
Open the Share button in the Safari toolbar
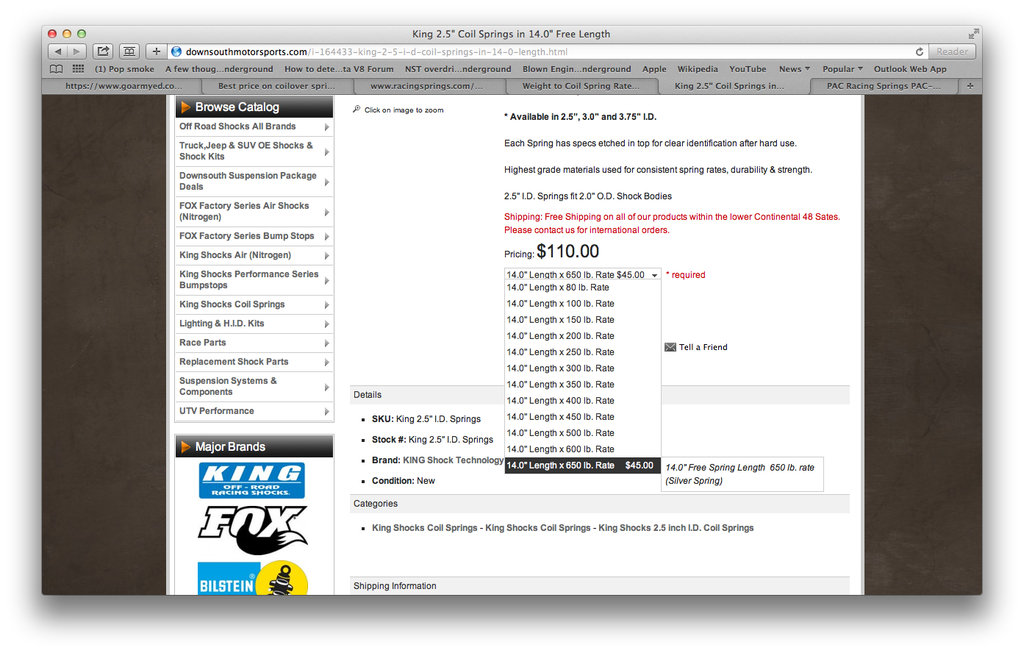coord(103,51)
